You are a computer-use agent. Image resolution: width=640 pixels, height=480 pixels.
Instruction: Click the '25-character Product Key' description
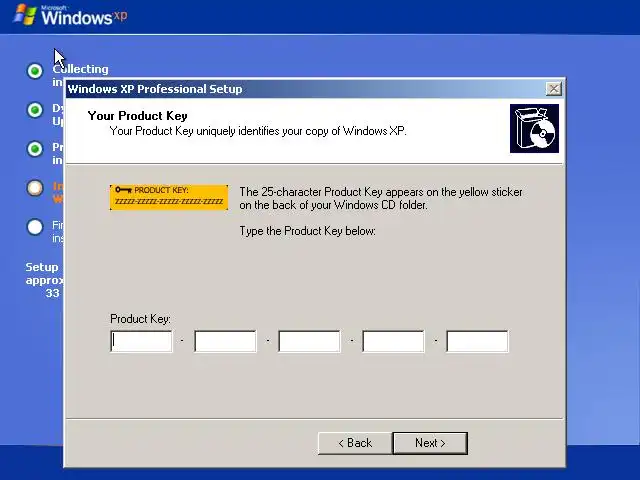click(381, 198)
